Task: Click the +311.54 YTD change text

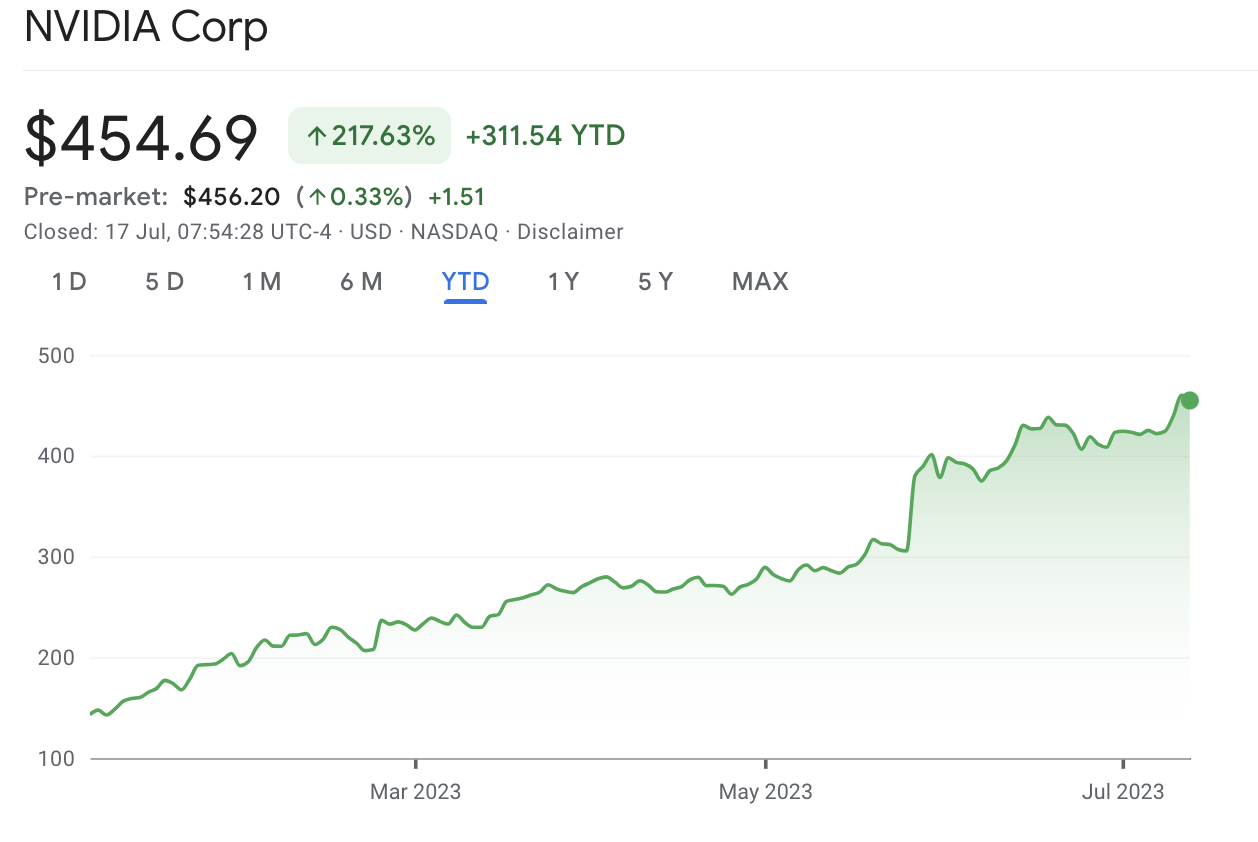Action: (x=545, y=136)
